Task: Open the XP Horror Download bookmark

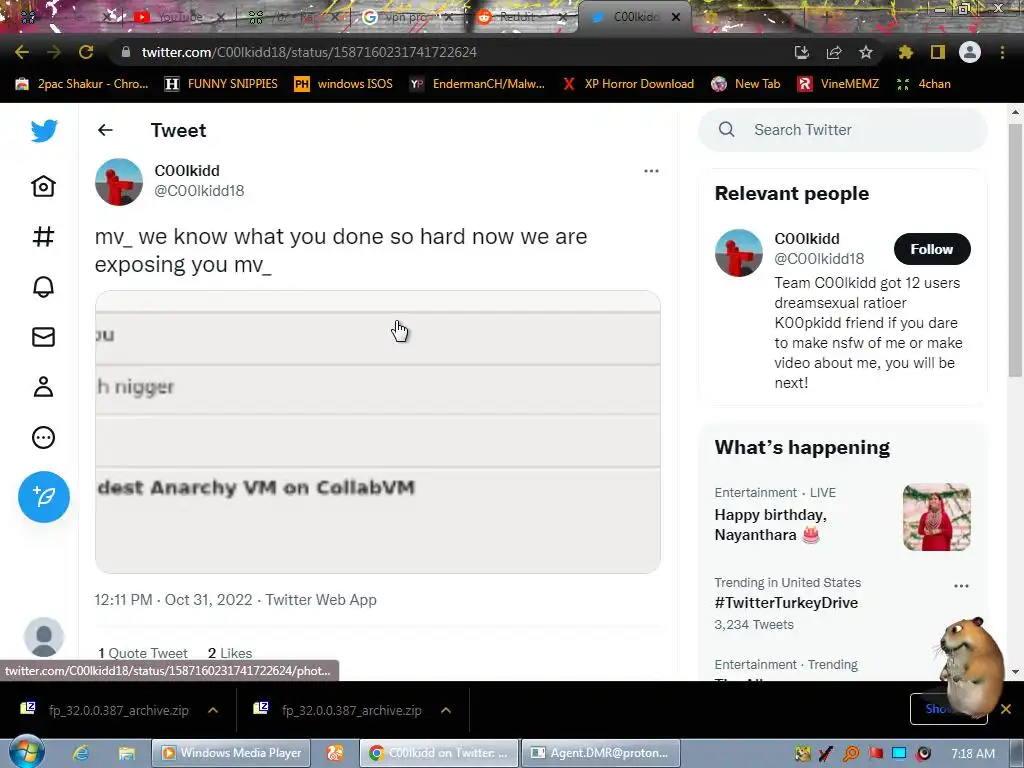Action: (628, 84)
